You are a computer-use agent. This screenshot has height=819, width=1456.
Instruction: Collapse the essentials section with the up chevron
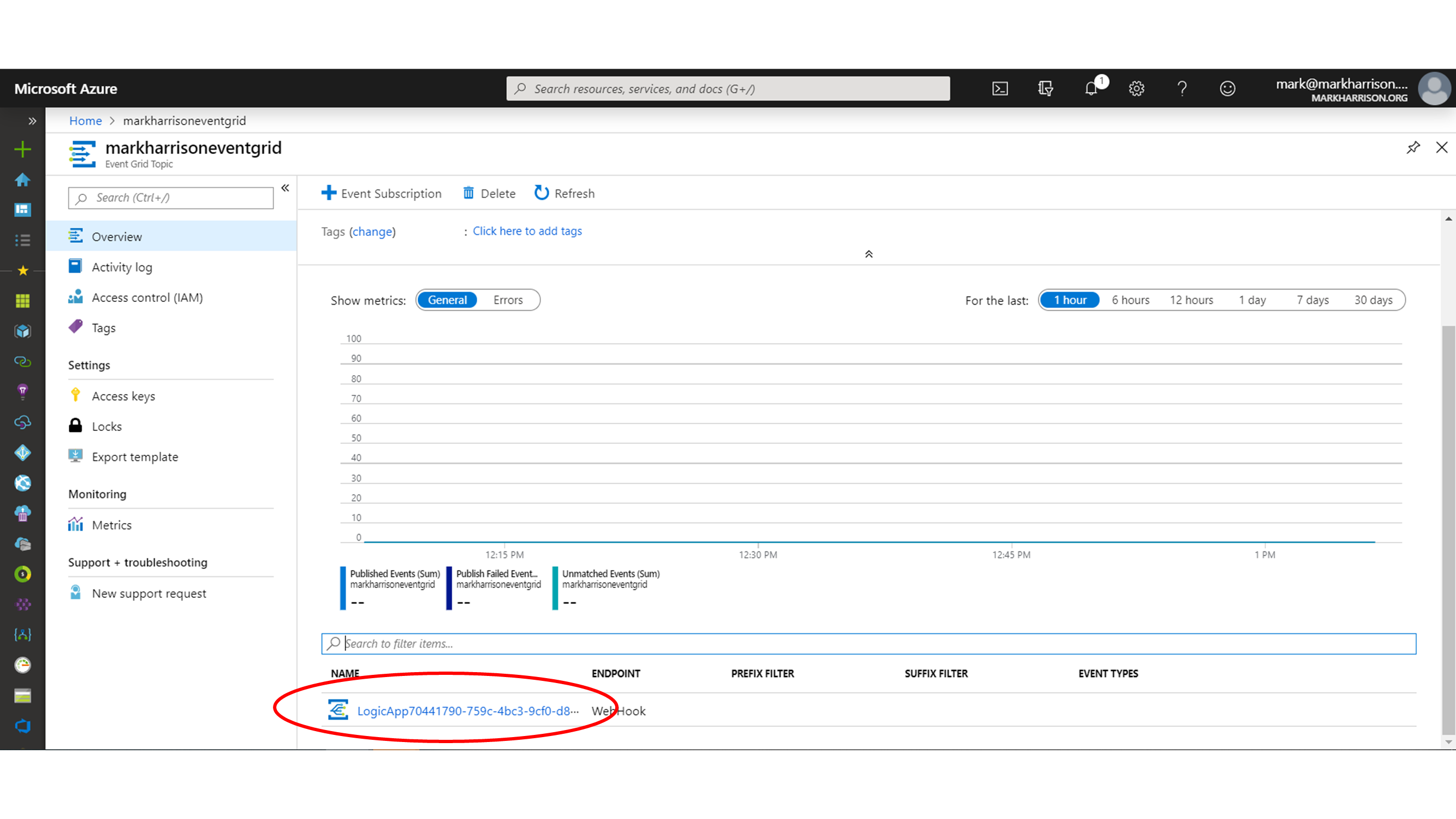pos(869,254)
